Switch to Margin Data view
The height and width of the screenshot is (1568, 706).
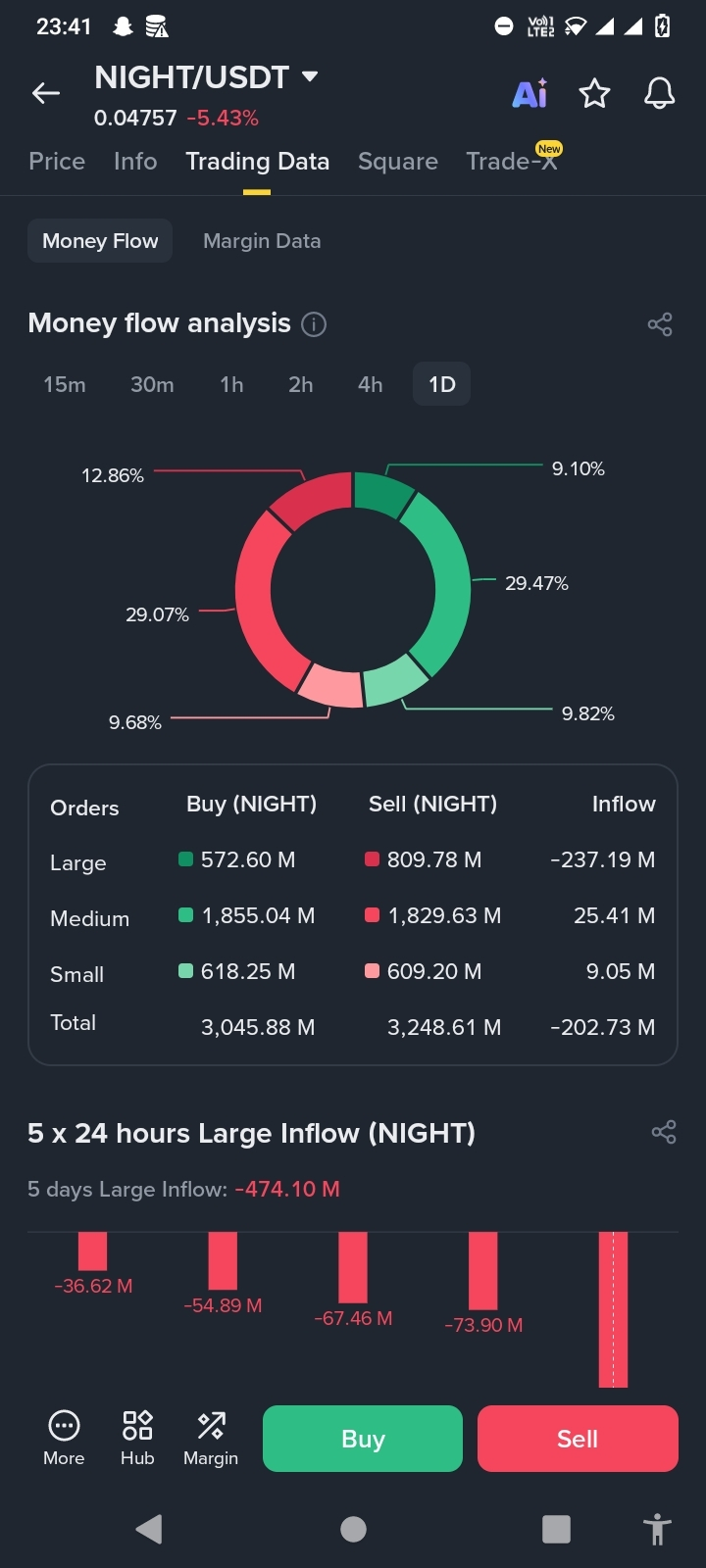pos(262,241)
